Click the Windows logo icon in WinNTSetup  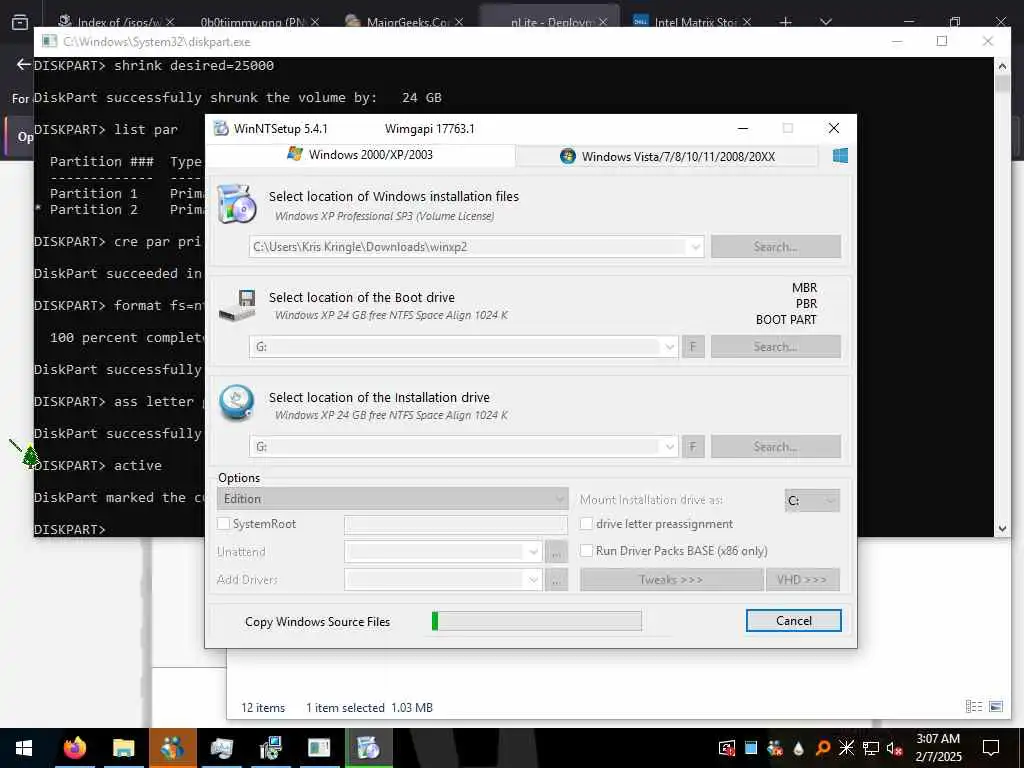(840, 155)
